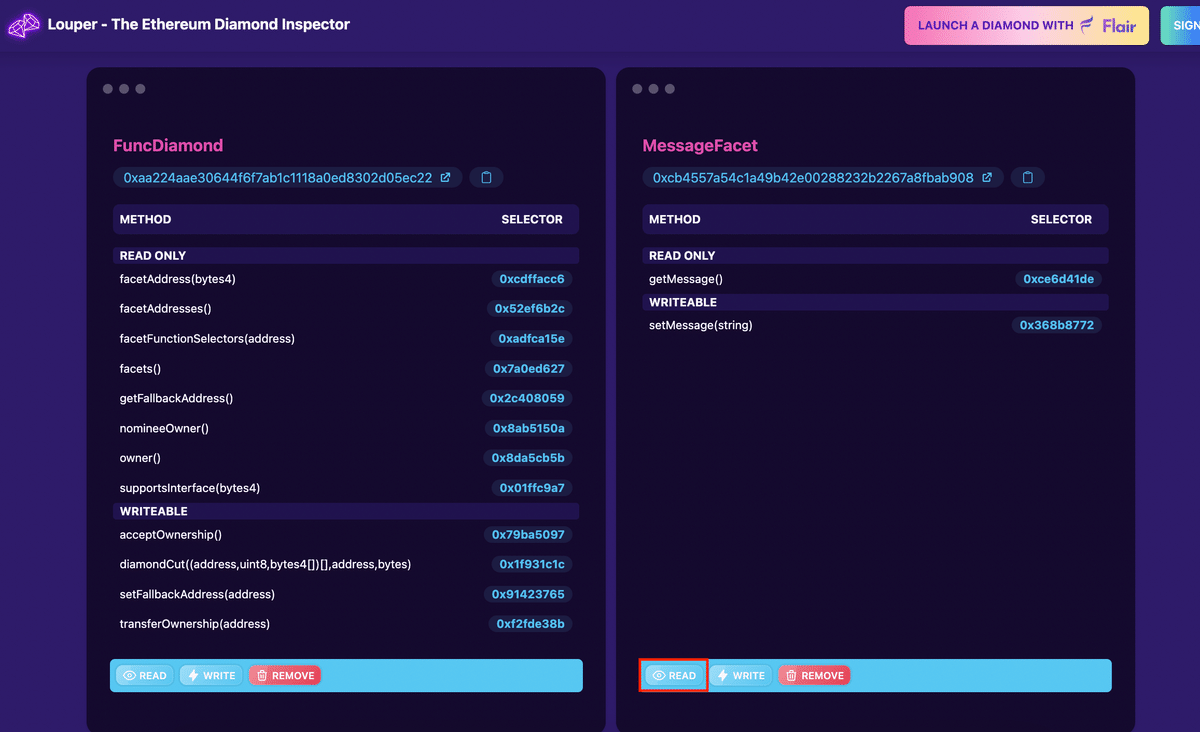Click REMOVE button under FuncDiamond
Image resolution: width=1200 pixels, height=732 pixels.
(285, 676)
